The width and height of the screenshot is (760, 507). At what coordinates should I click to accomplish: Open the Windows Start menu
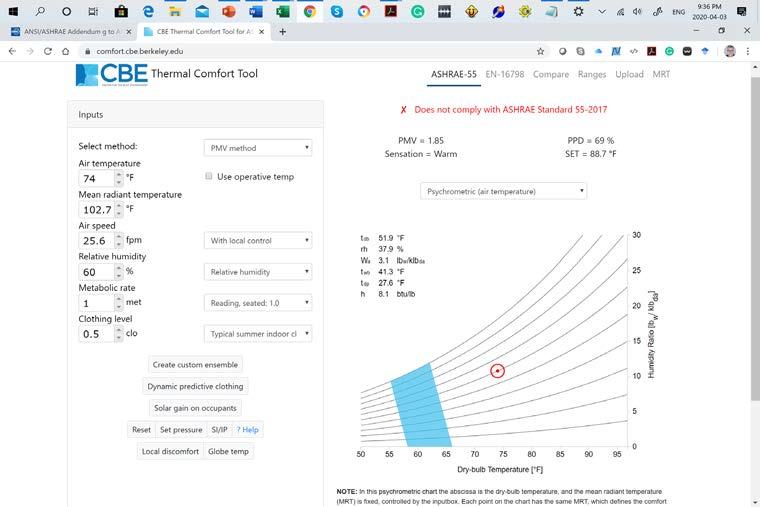click(x=13, y=11)
